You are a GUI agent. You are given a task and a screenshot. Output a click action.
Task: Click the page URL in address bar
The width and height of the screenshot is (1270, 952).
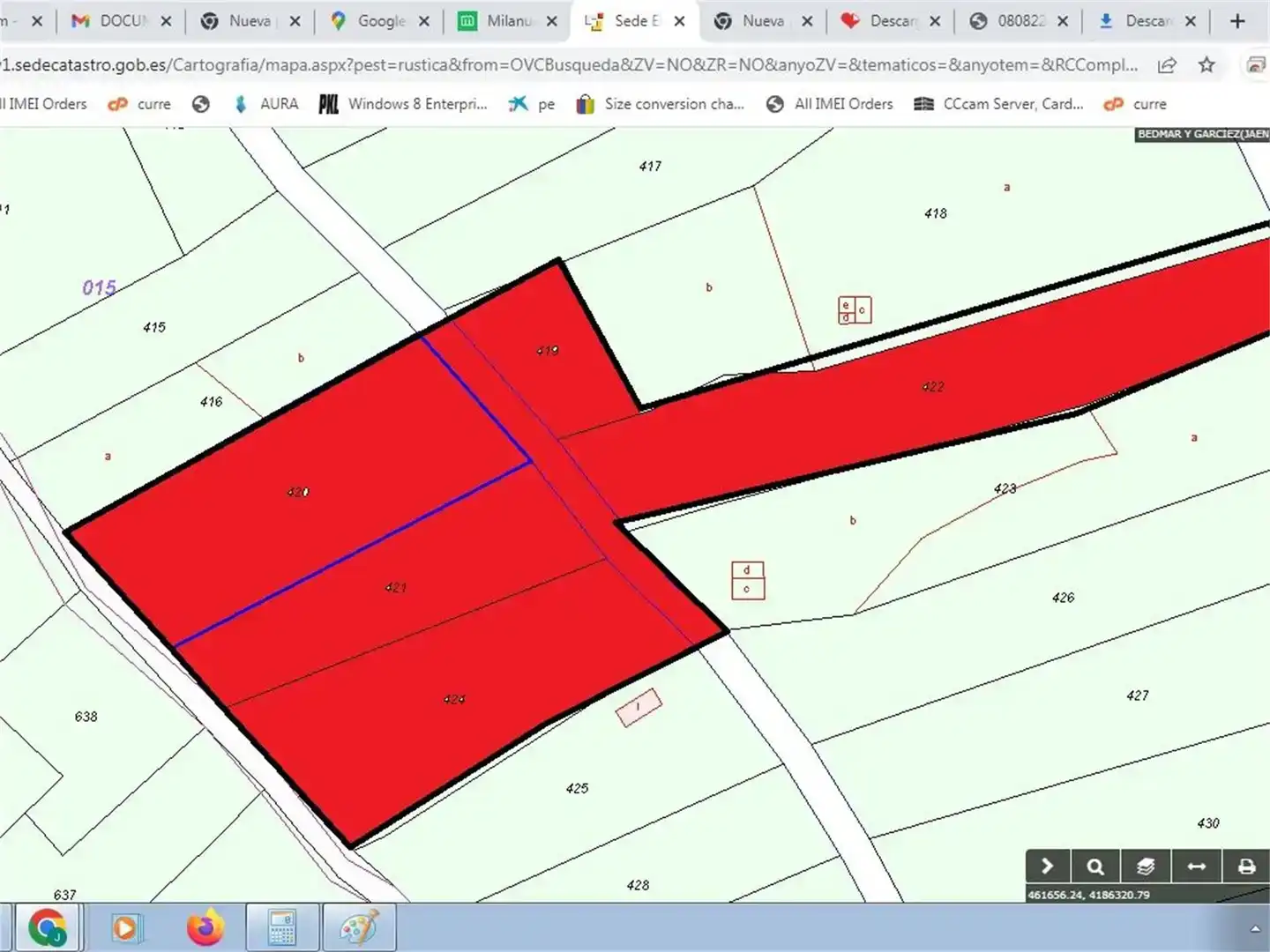(569, 64)
